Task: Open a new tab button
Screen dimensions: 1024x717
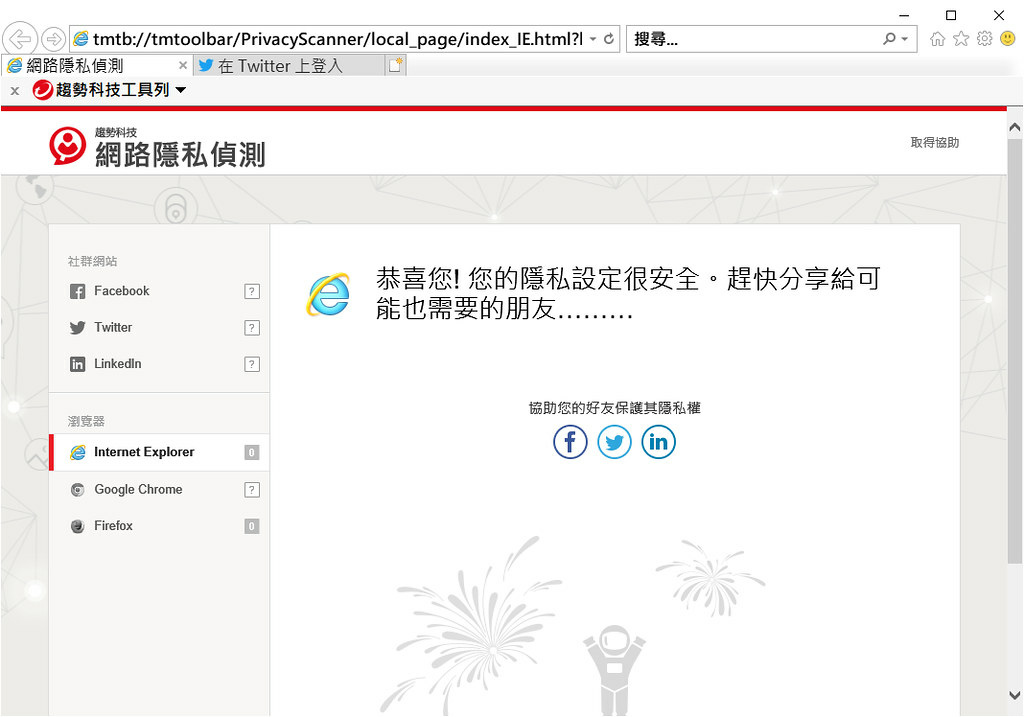Action: coord(396,65)
